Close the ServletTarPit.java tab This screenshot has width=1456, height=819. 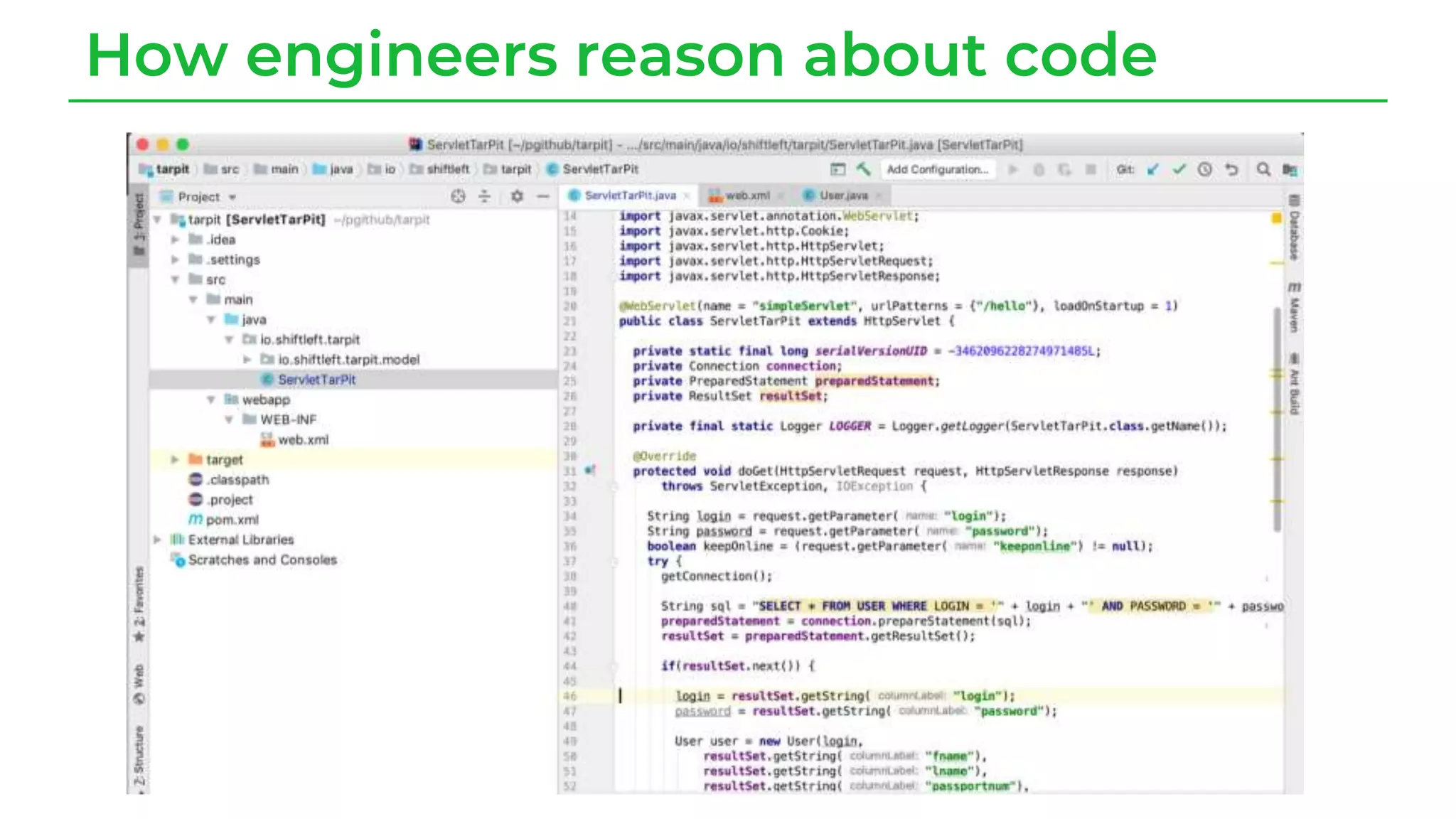click(687, 196)
